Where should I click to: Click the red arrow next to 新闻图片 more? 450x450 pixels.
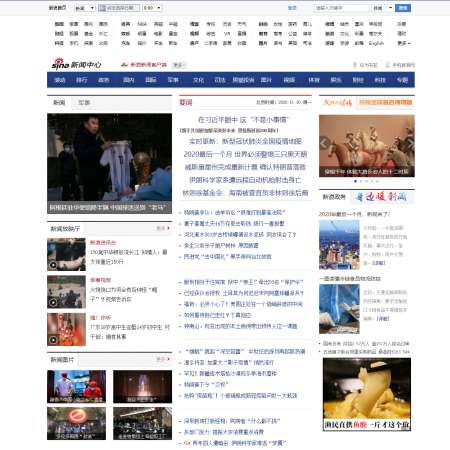[x=169, y=359]
